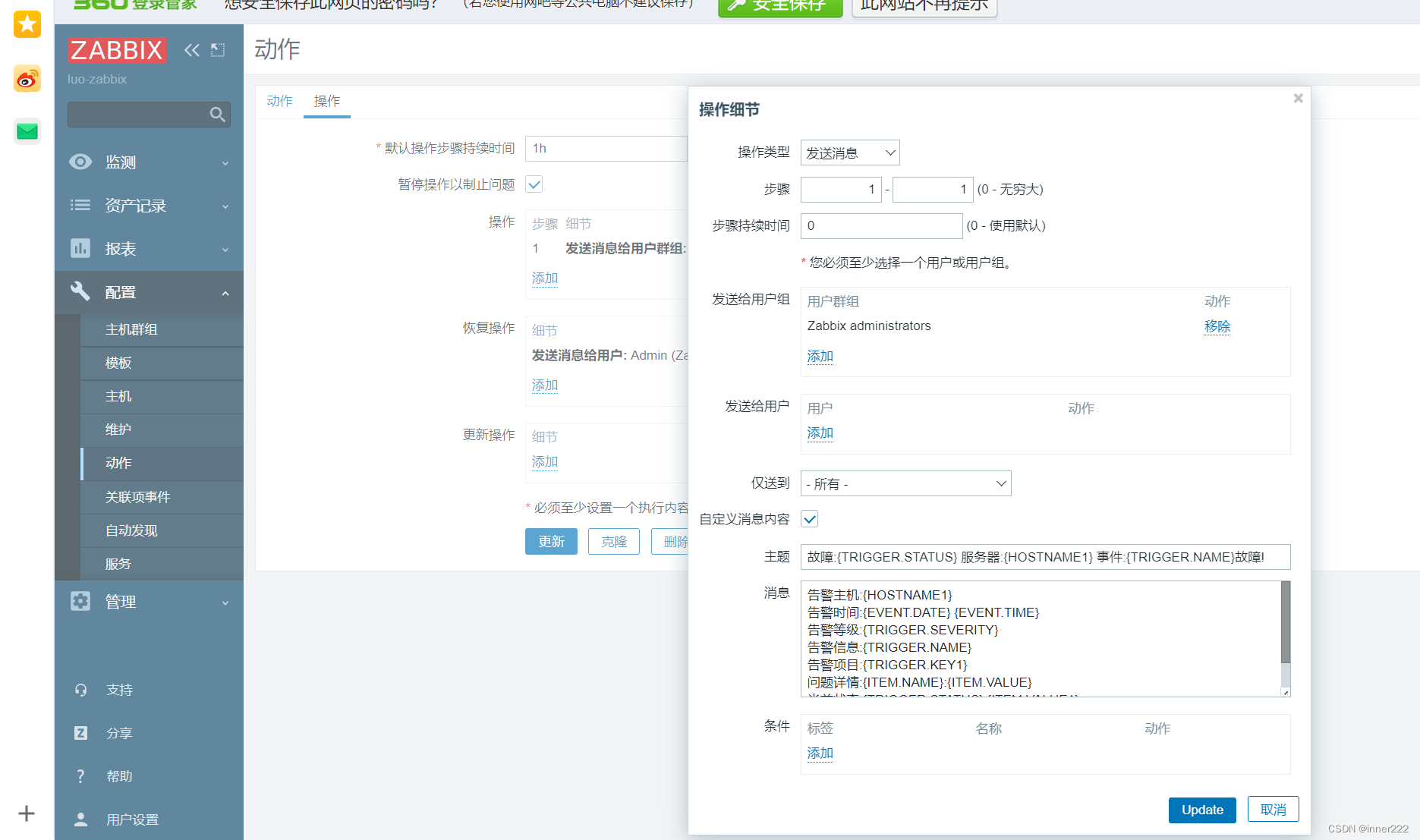Open 分享 Z icon

(x=81, y=733)
